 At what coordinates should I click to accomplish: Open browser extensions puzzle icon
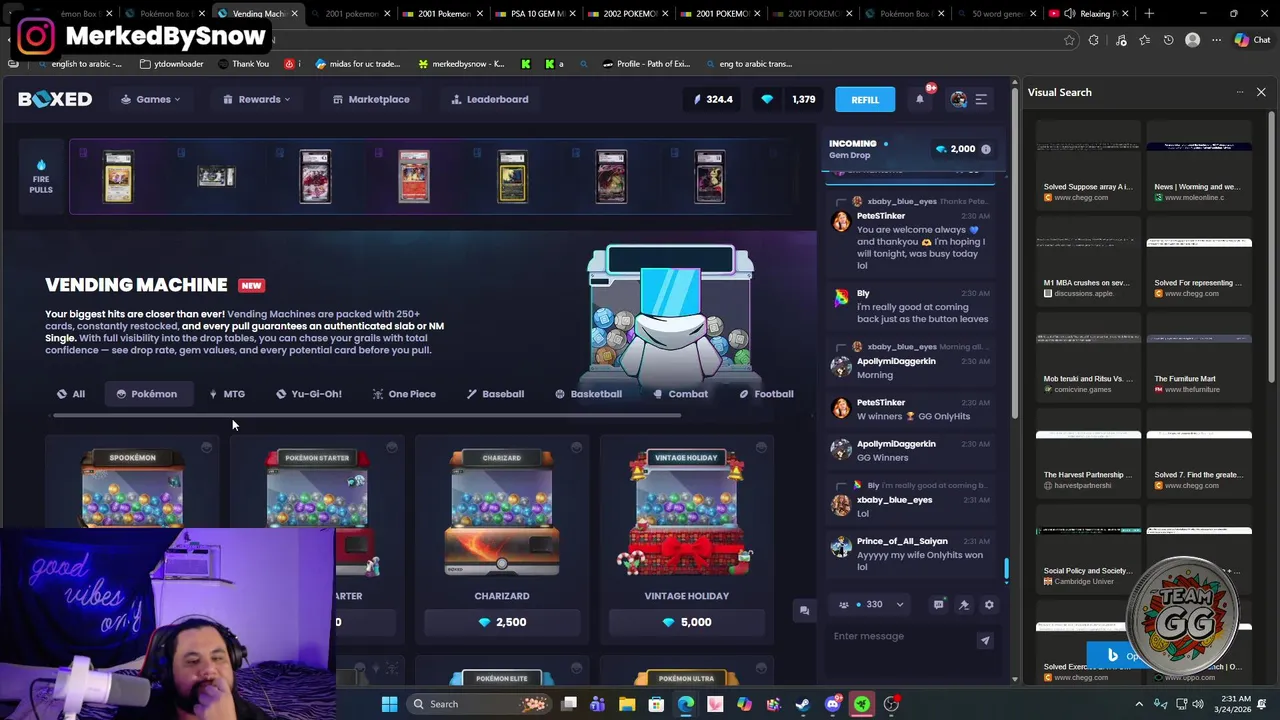1094,40
